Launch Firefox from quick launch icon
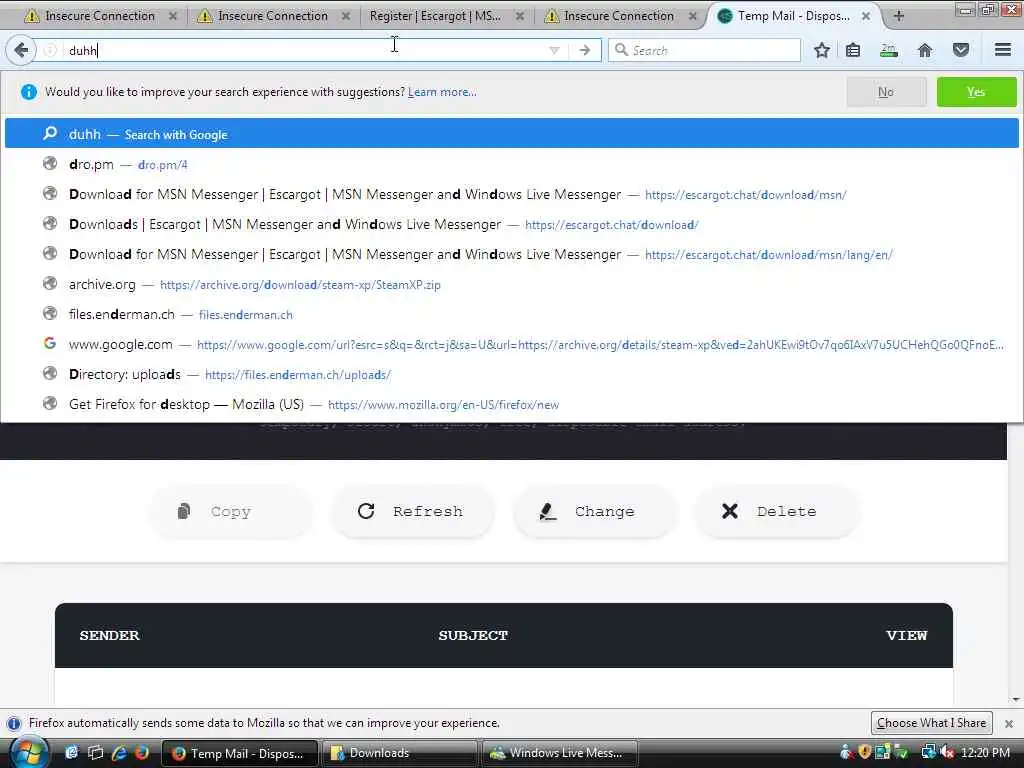 (x=142, y=753)
